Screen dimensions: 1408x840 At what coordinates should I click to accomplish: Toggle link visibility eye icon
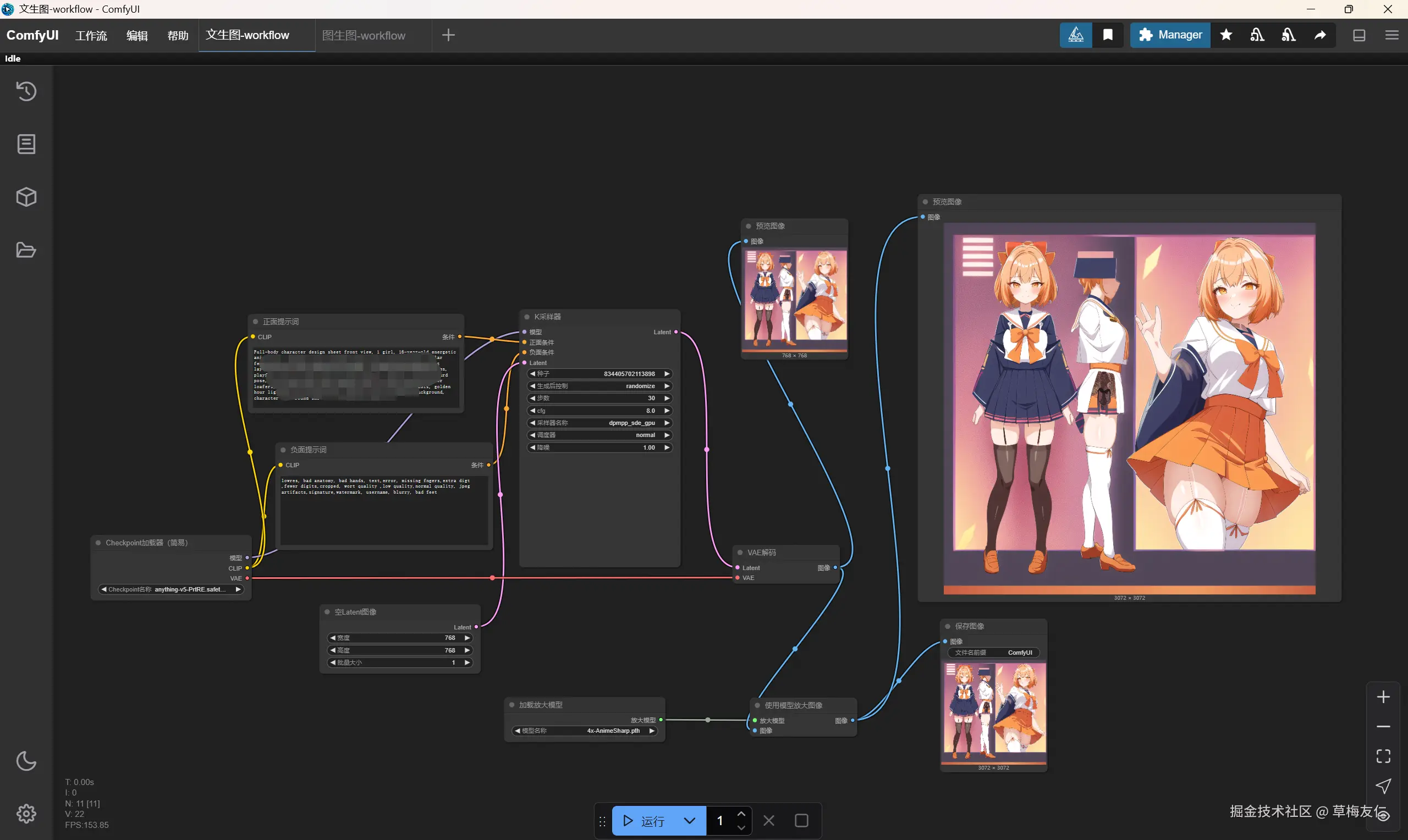click(1383, 816)
